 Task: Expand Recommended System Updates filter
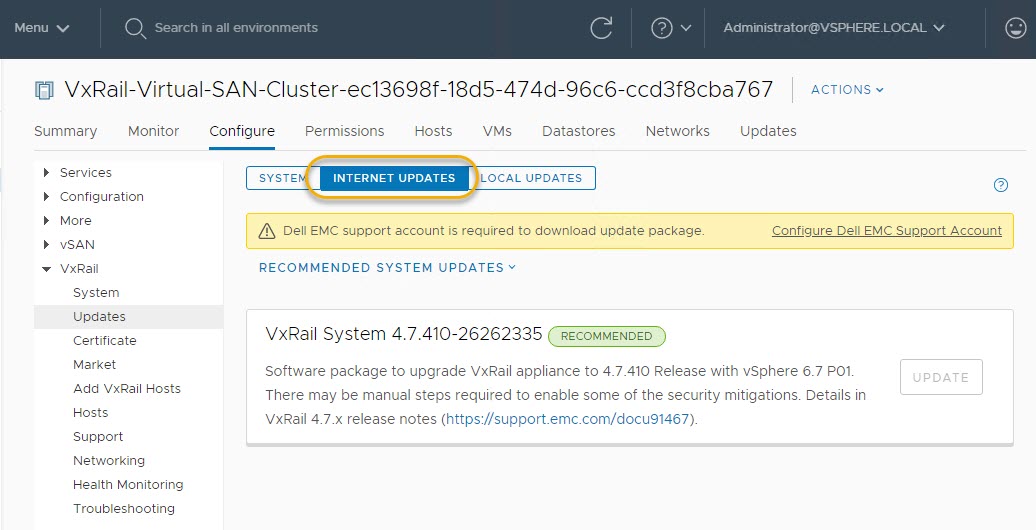[x=387, y=268]
